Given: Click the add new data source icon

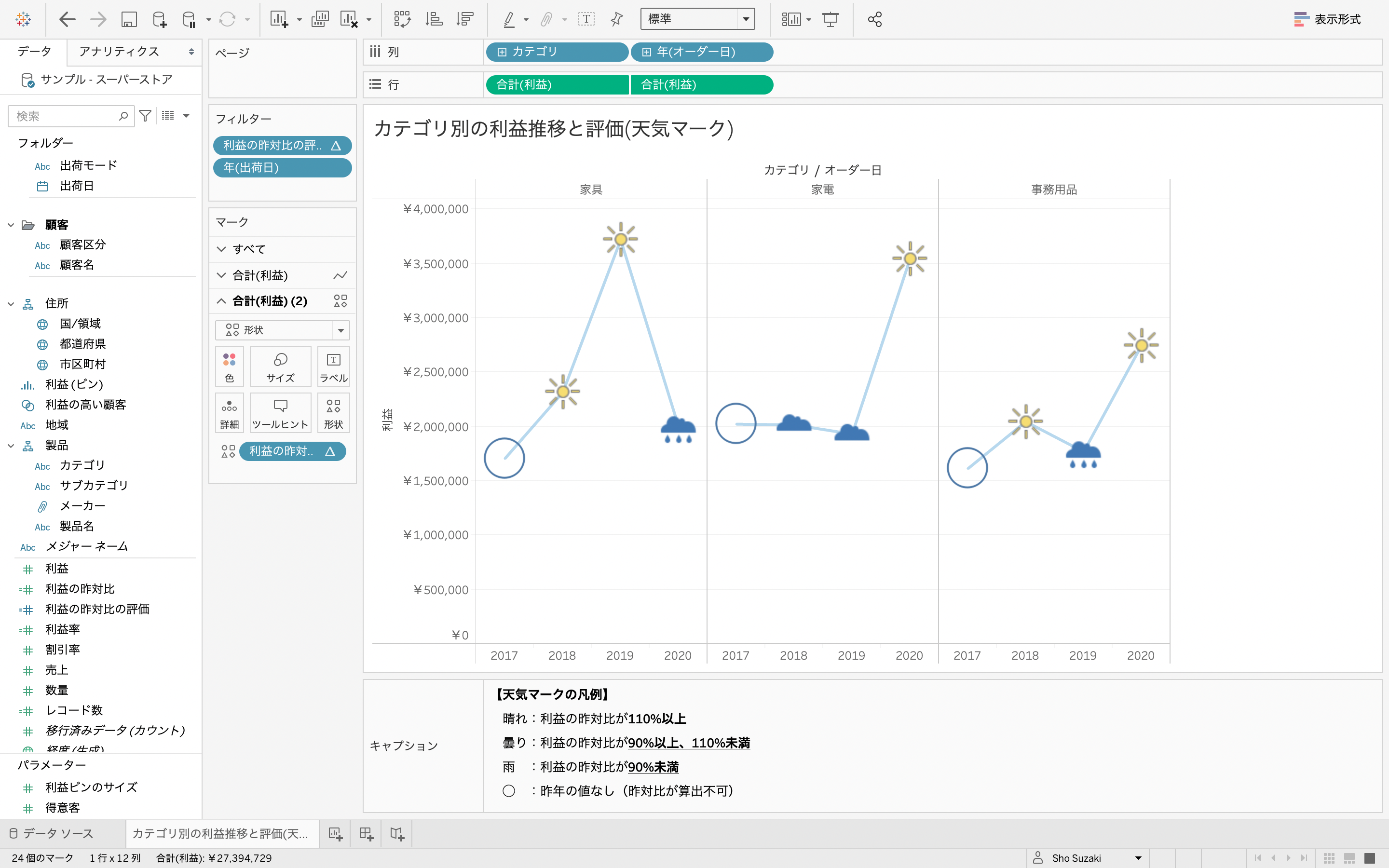Looking at the screenshot, I should point(160,19).
